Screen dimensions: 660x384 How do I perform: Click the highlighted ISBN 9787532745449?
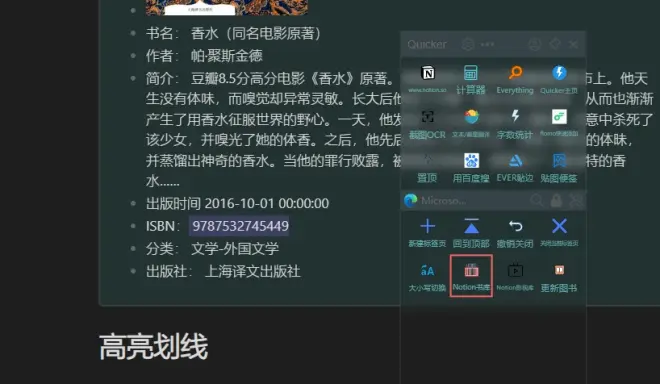tap(240, 226)
